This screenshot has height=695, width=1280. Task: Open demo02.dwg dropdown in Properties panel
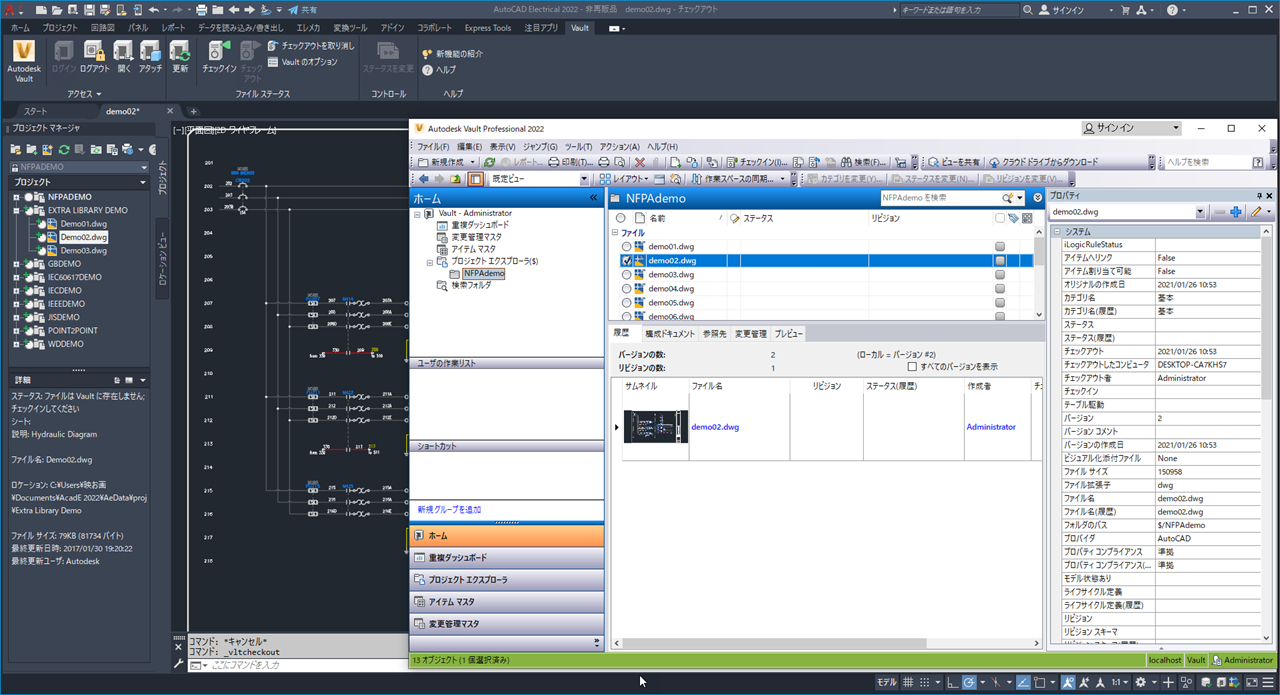[x=1200, y=212]
